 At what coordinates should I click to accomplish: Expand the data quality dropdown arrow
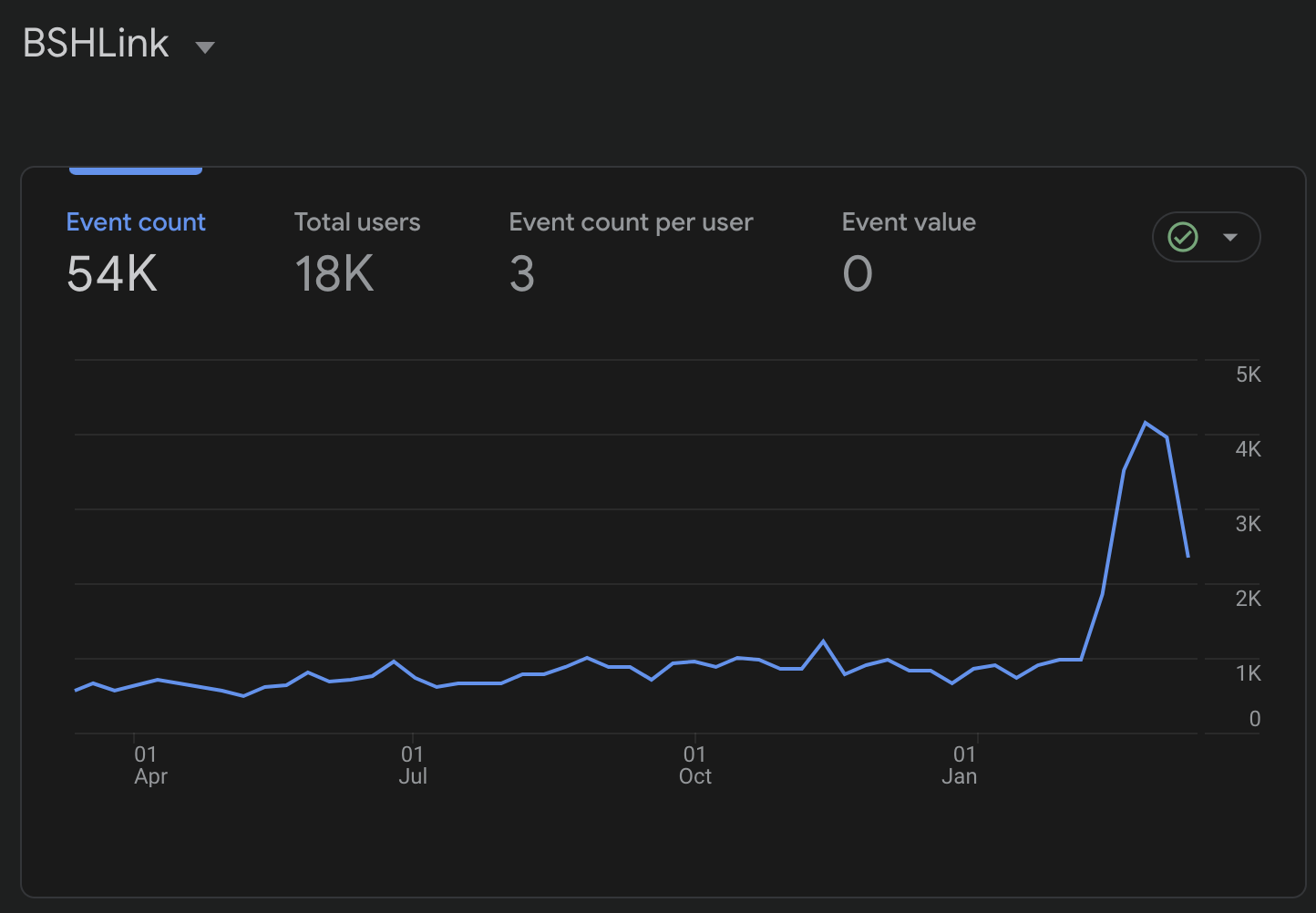1230,237
